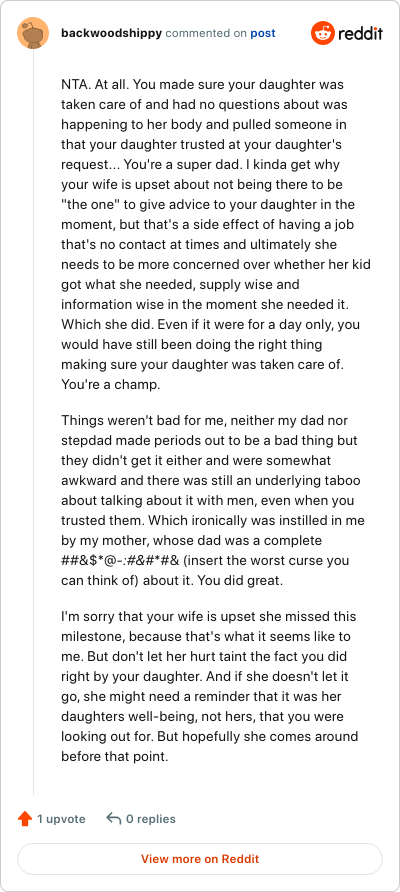Click the 'before that point.' closing line
400x892 pixels.
[x=114, y=757]
